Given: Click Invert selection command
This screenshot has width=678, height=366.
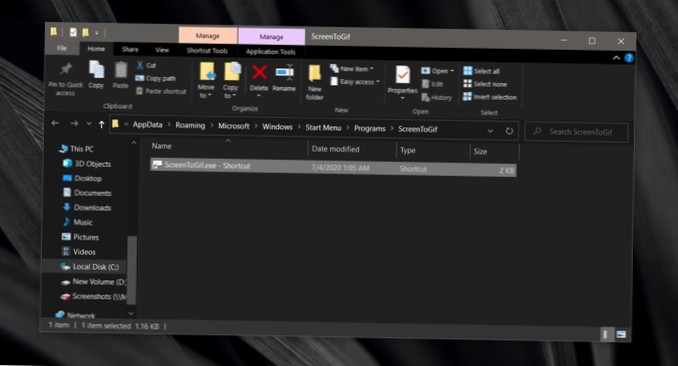Looking at the screenshot, I should [489, 97].
